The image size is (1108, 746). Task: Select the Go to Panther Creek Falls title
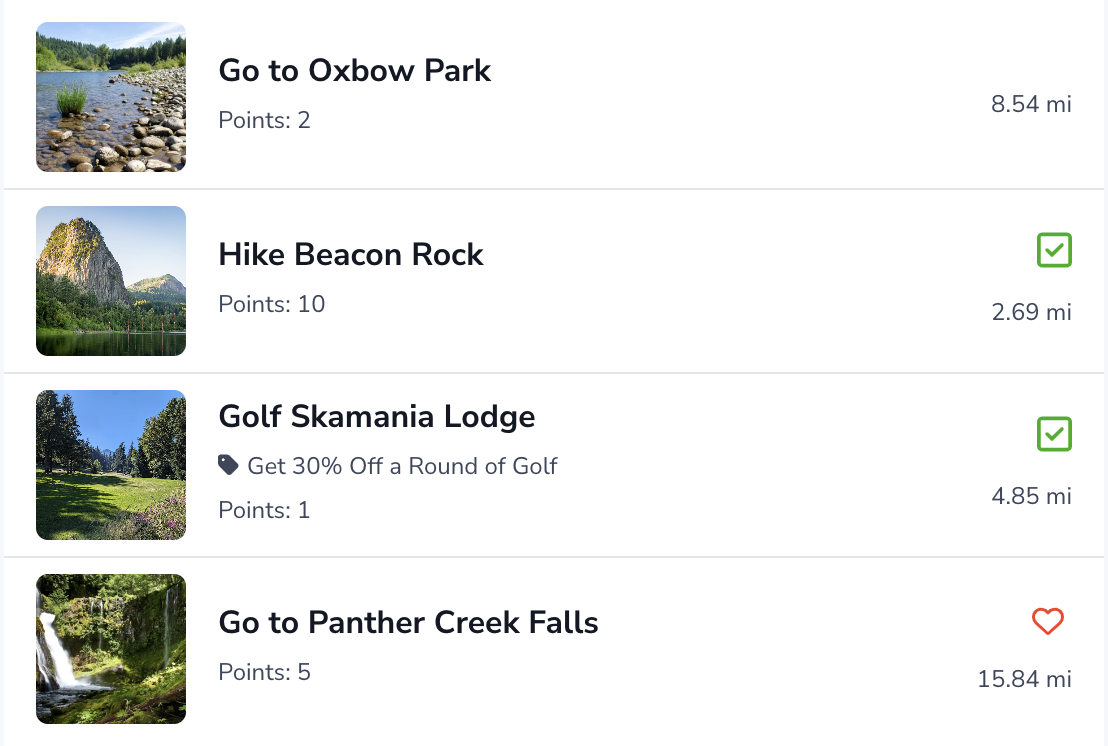pos(408,622)
